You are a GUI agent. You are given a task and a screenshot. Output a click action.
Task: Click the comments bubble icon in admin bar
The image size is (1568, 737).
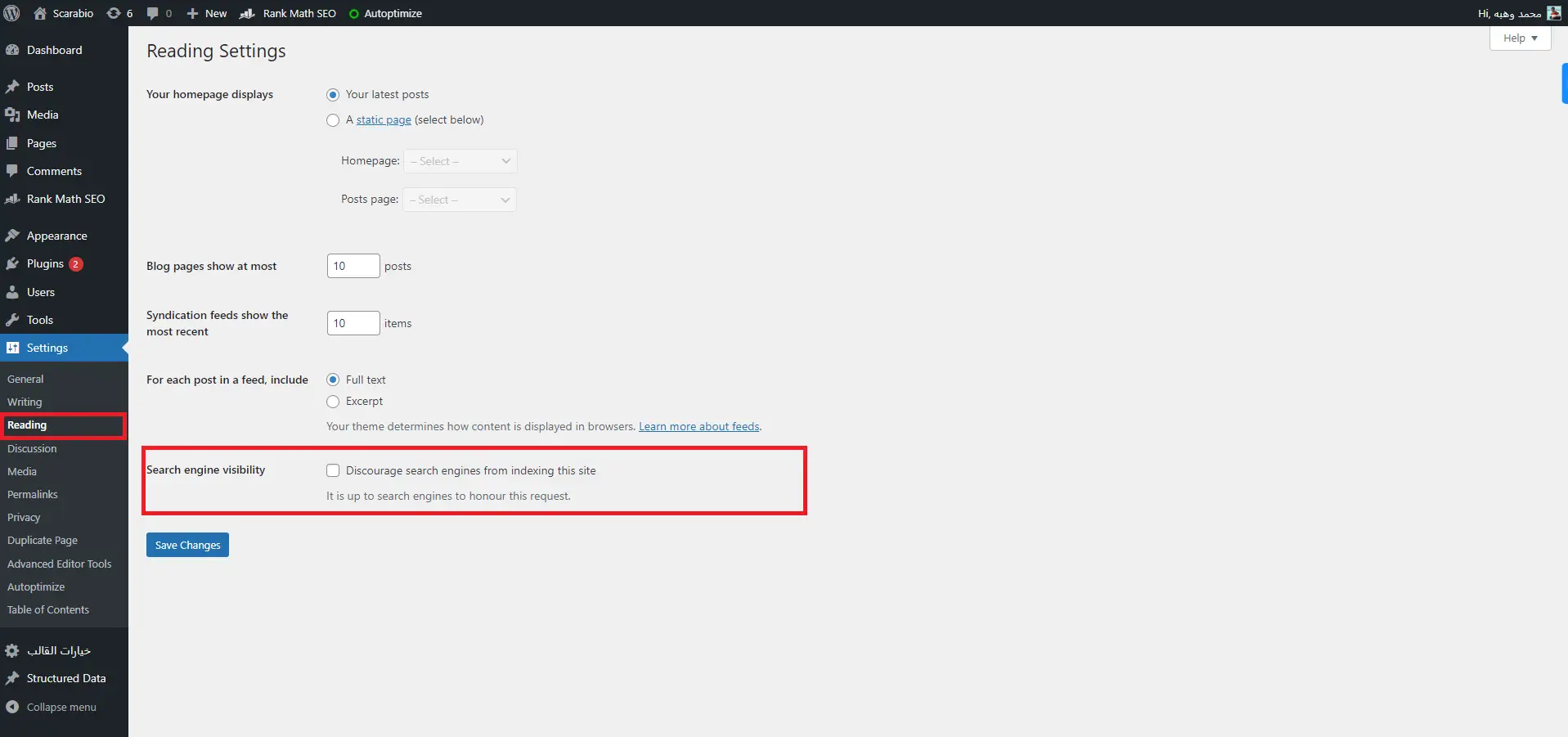(x=152, y=13)
